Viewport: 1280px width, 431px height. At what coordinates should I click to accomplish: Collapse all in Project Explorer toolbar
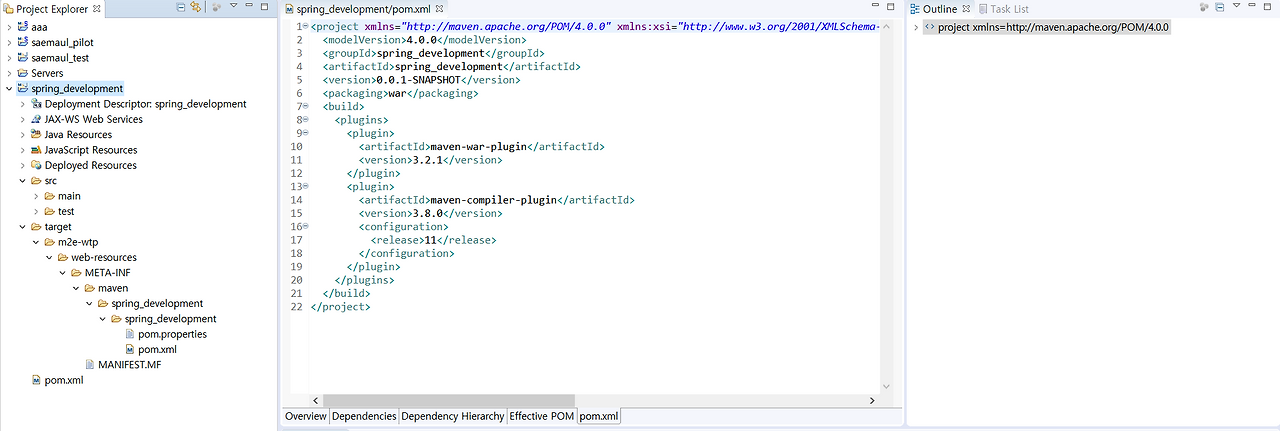(181, 7)
